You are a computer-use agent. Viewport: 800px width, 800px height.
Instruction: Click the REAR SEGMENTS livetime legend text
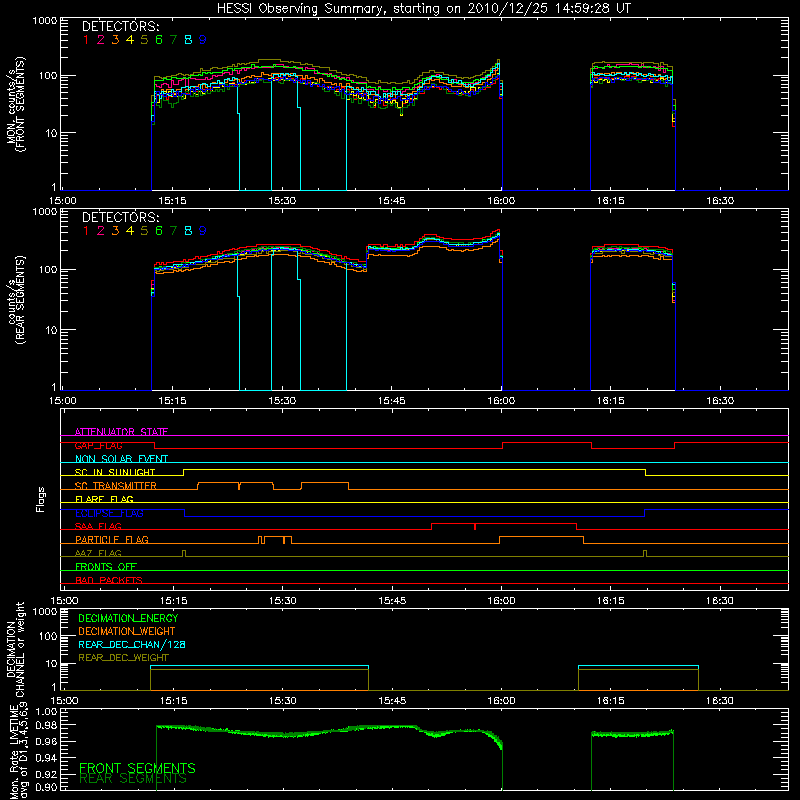click(x=133, y=779)
